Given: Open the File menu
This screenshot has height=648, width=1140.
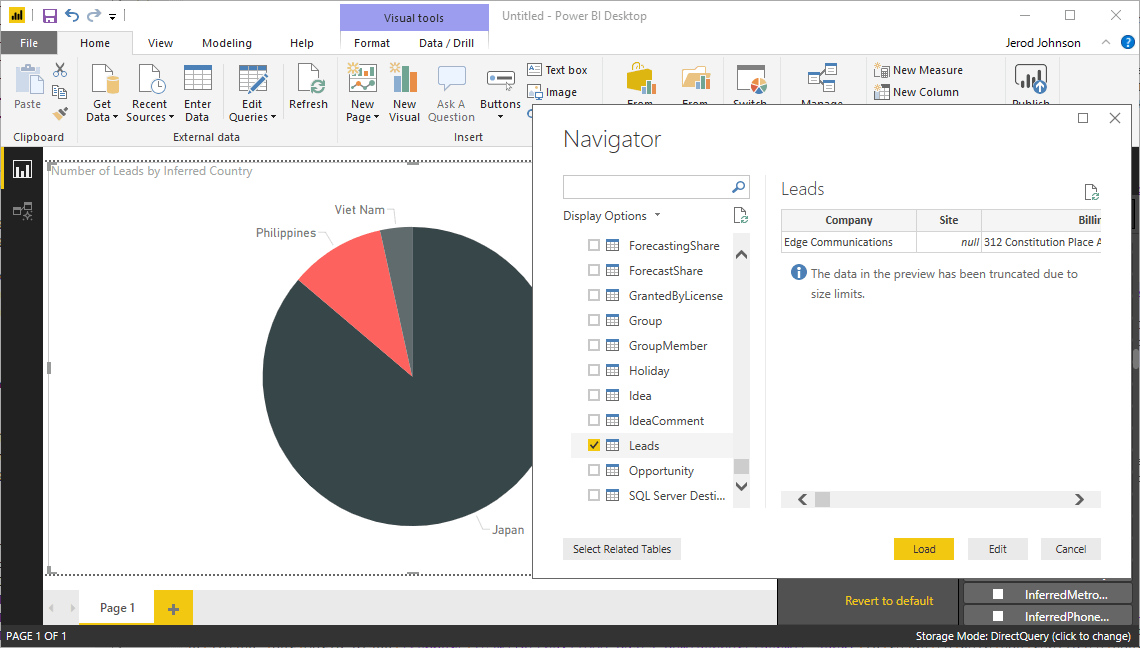Looking at the screenshot, I should [29, 43].
